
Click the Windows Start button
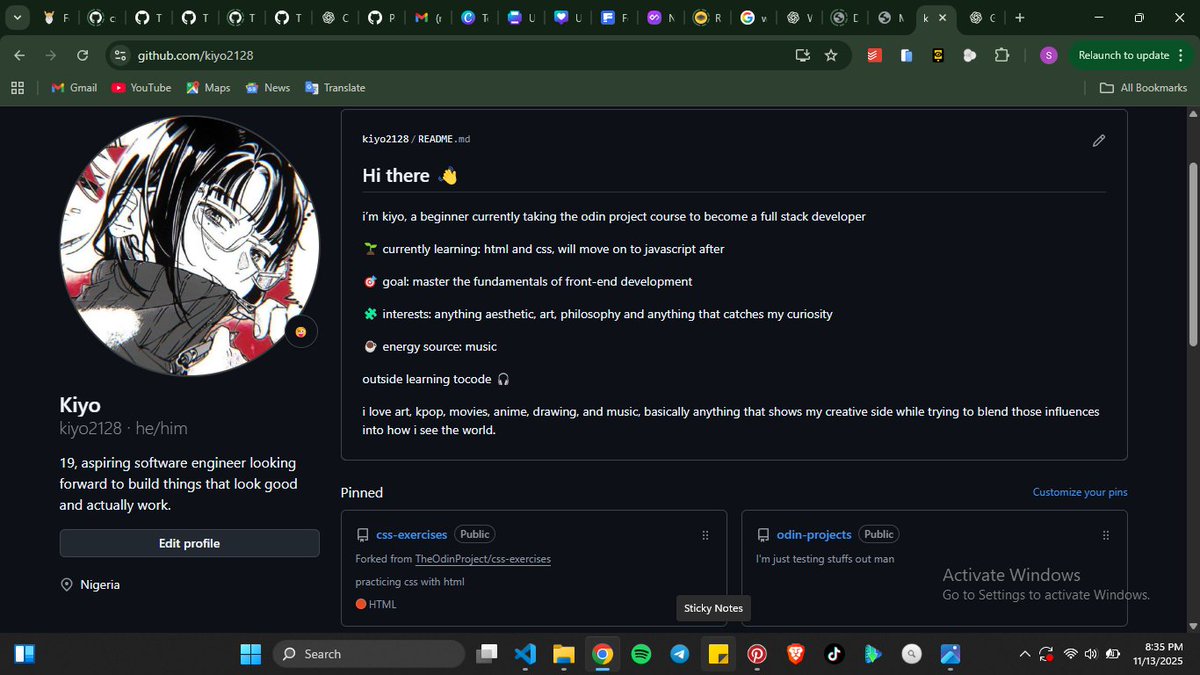pos(250,654)
